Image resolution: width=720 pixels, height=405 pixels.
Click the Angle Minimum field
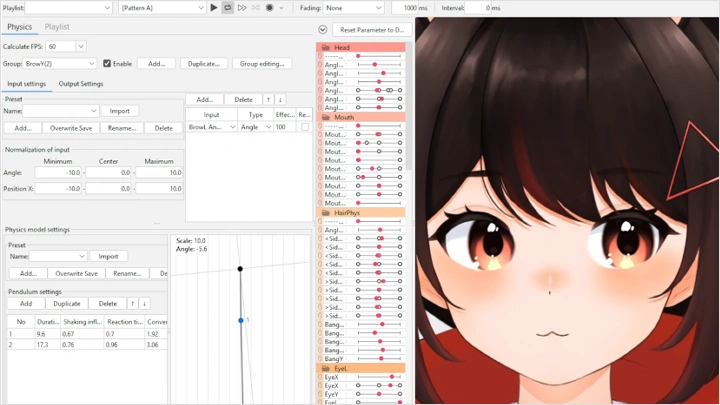tap(58, 173)
